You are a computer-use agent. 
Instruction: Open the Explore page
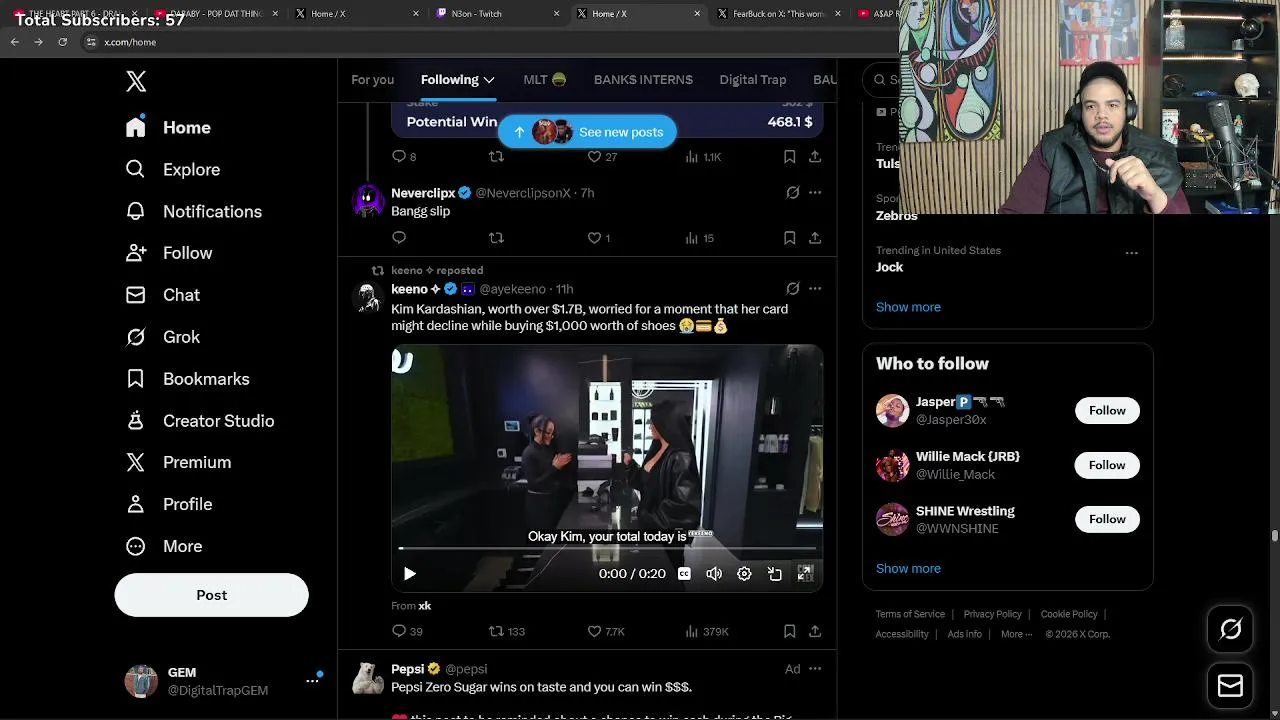point(172,170)
